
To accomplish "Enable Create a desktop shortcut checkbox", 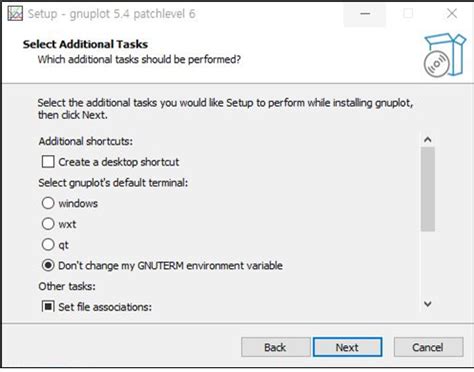I will pyautogui.click(x=48, y=162).
